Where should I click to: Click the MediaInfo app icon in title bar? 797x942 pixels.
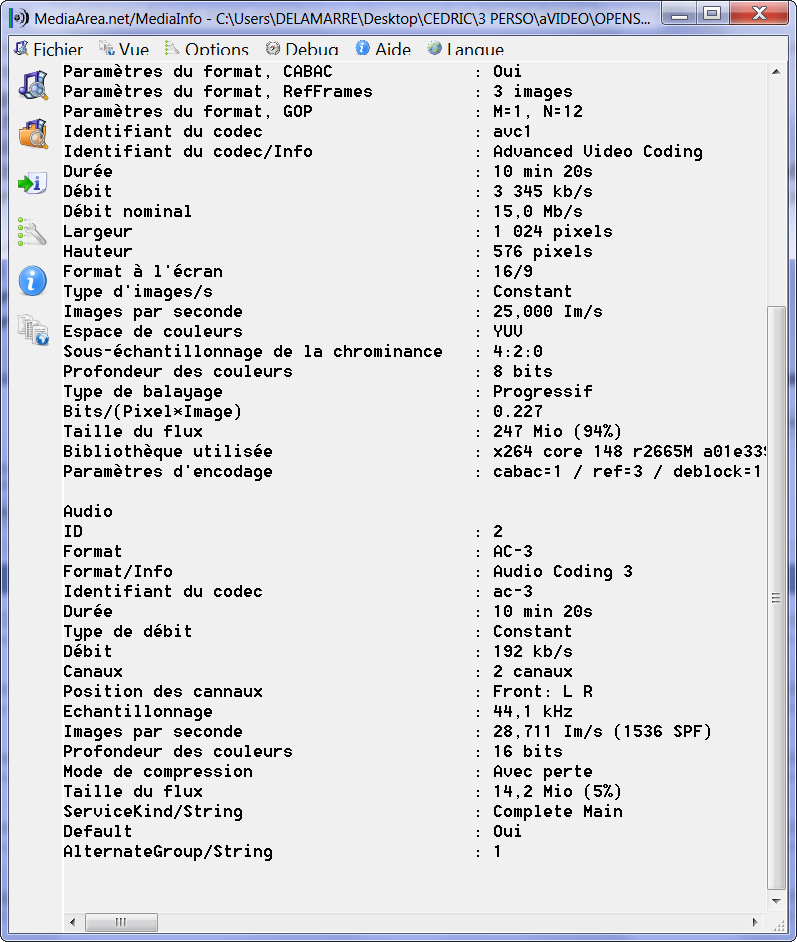18,18
